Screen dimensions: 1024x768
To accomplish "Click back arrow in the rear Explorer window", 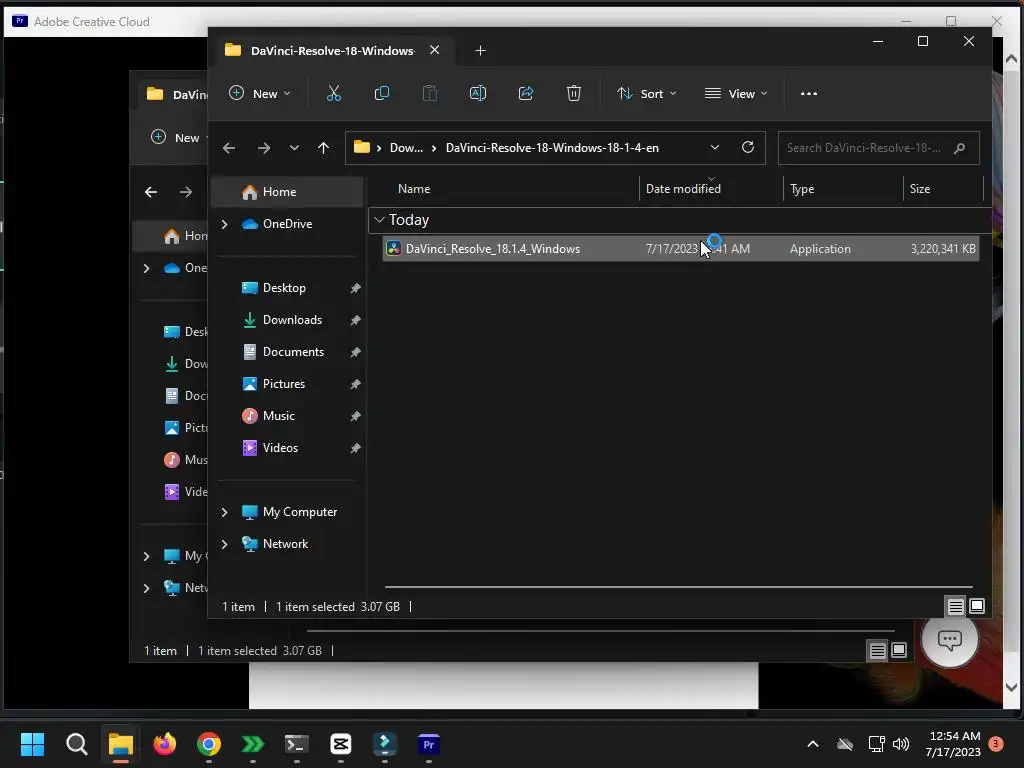I will point(151,192).
